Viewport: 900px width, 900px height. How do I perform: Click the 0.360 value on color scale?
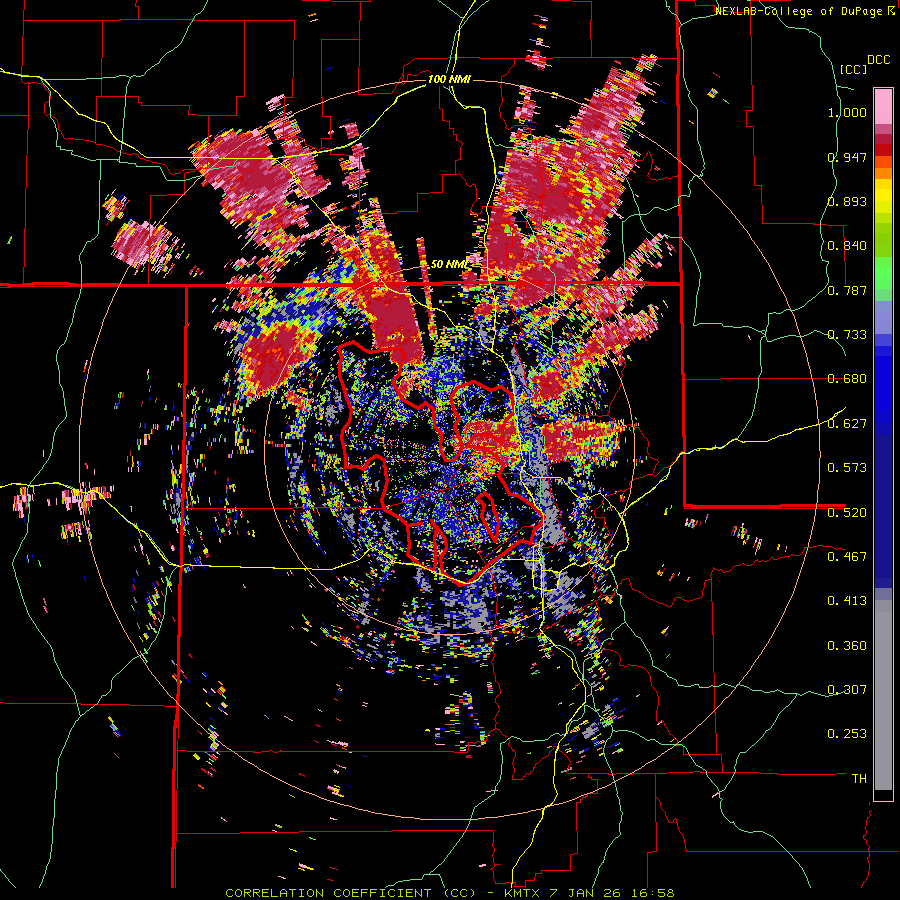tap(847, 646)
